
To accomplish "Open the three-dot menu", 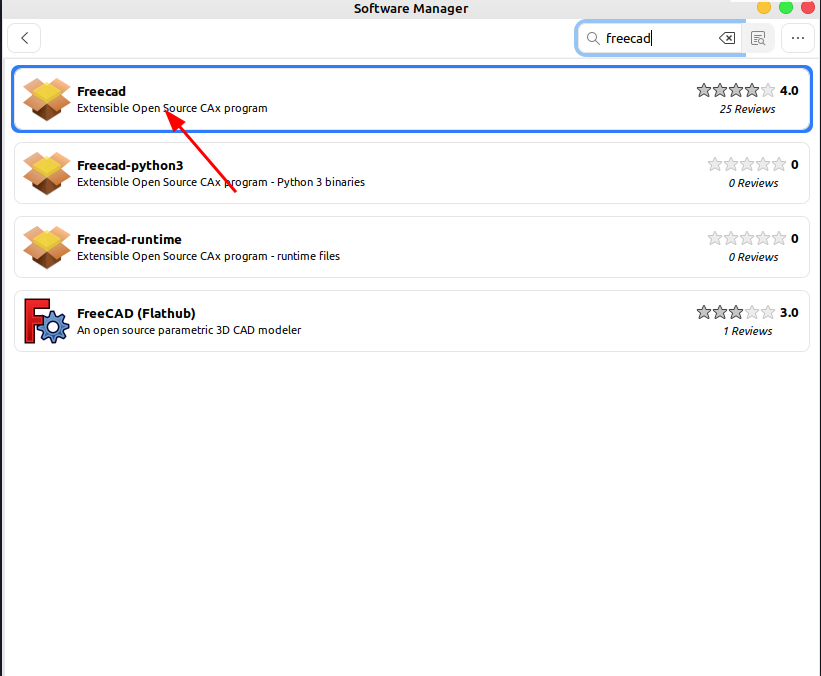I will (x=797, y=38).
